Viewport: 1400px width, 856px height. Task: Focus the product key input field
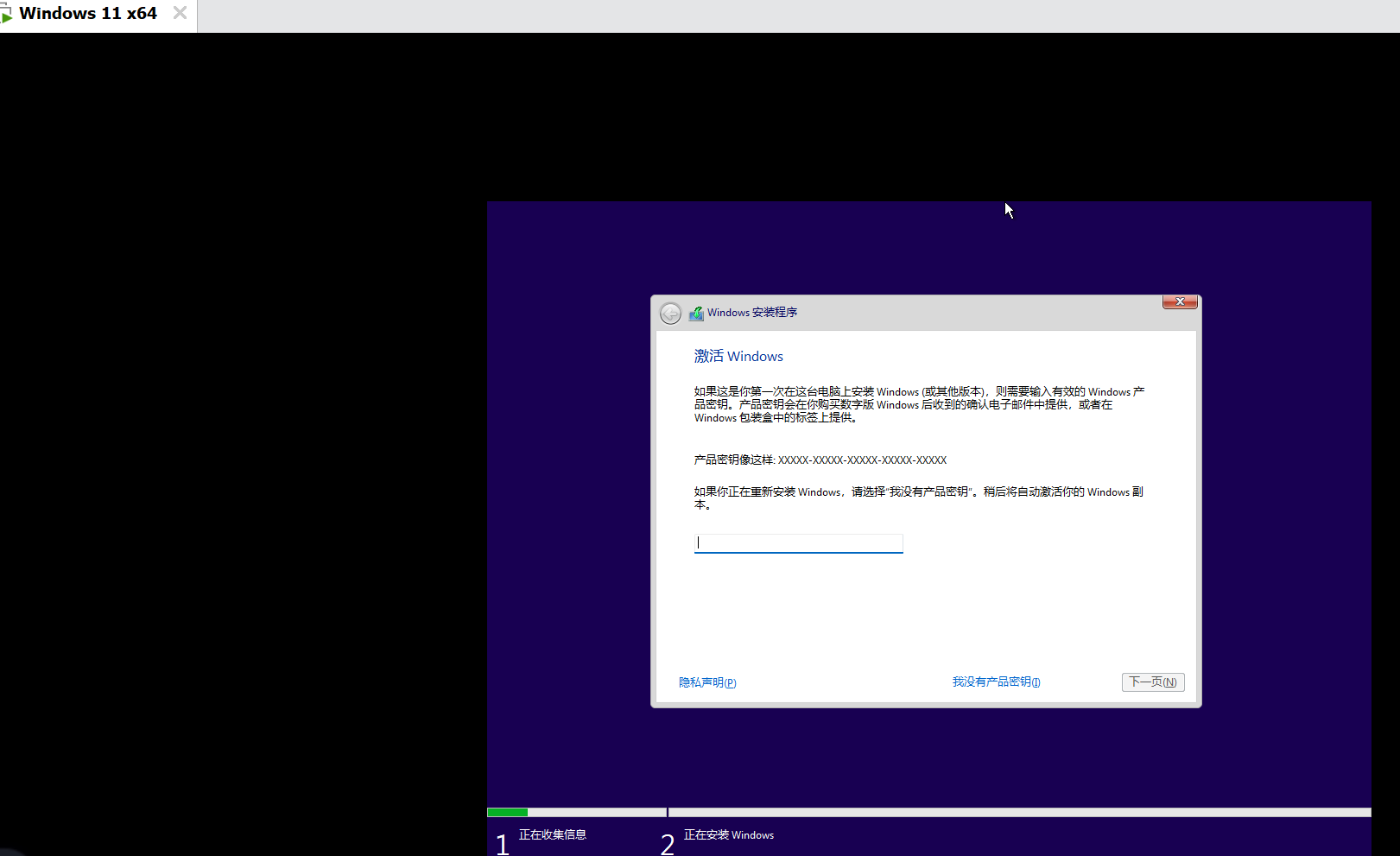[x=799, y=542]
